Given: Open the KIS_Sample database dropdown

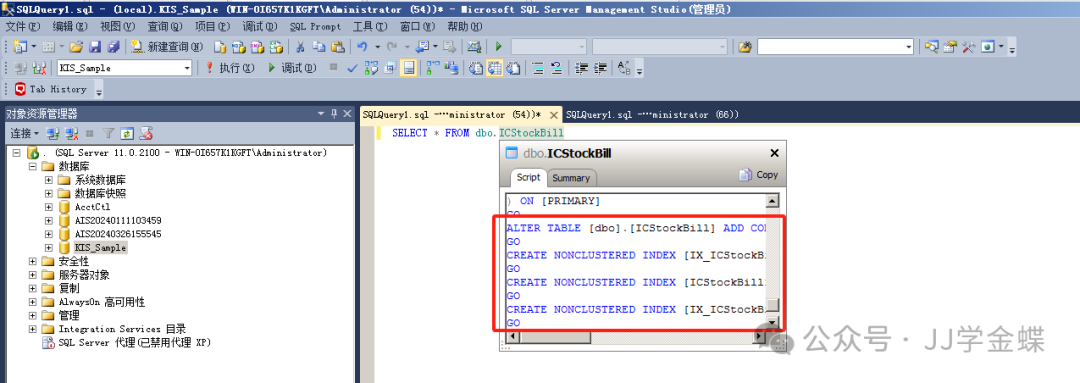Looking at the screenshot, I should pyautogui.click(x=187, y=68).
